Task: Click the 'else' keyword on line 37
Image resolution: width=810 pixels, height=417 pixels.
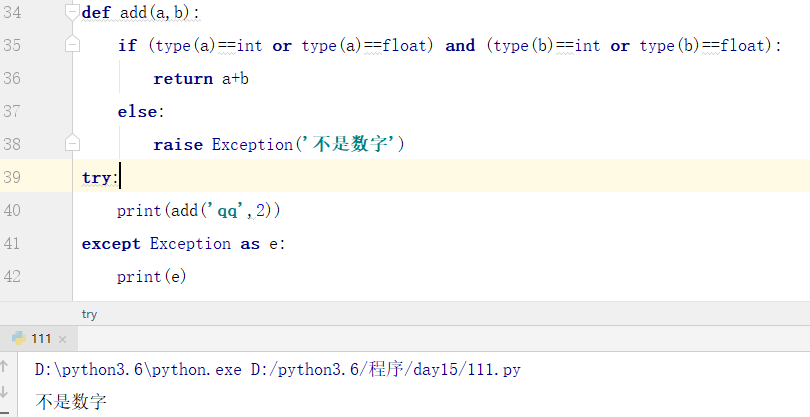Action: click(x=137, y=112)
